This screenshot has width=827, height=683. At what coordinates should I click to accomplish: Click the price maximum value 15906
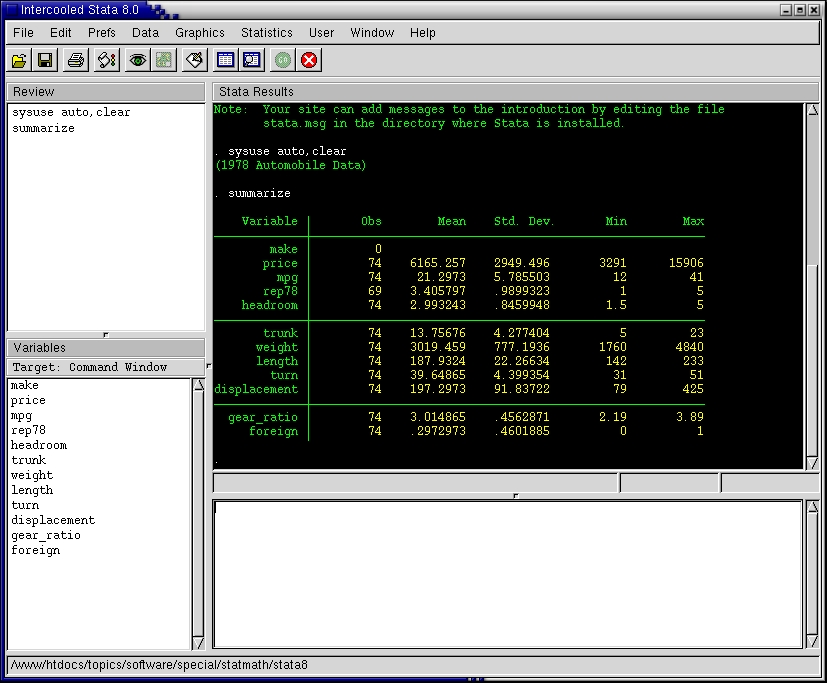[686, 263]
